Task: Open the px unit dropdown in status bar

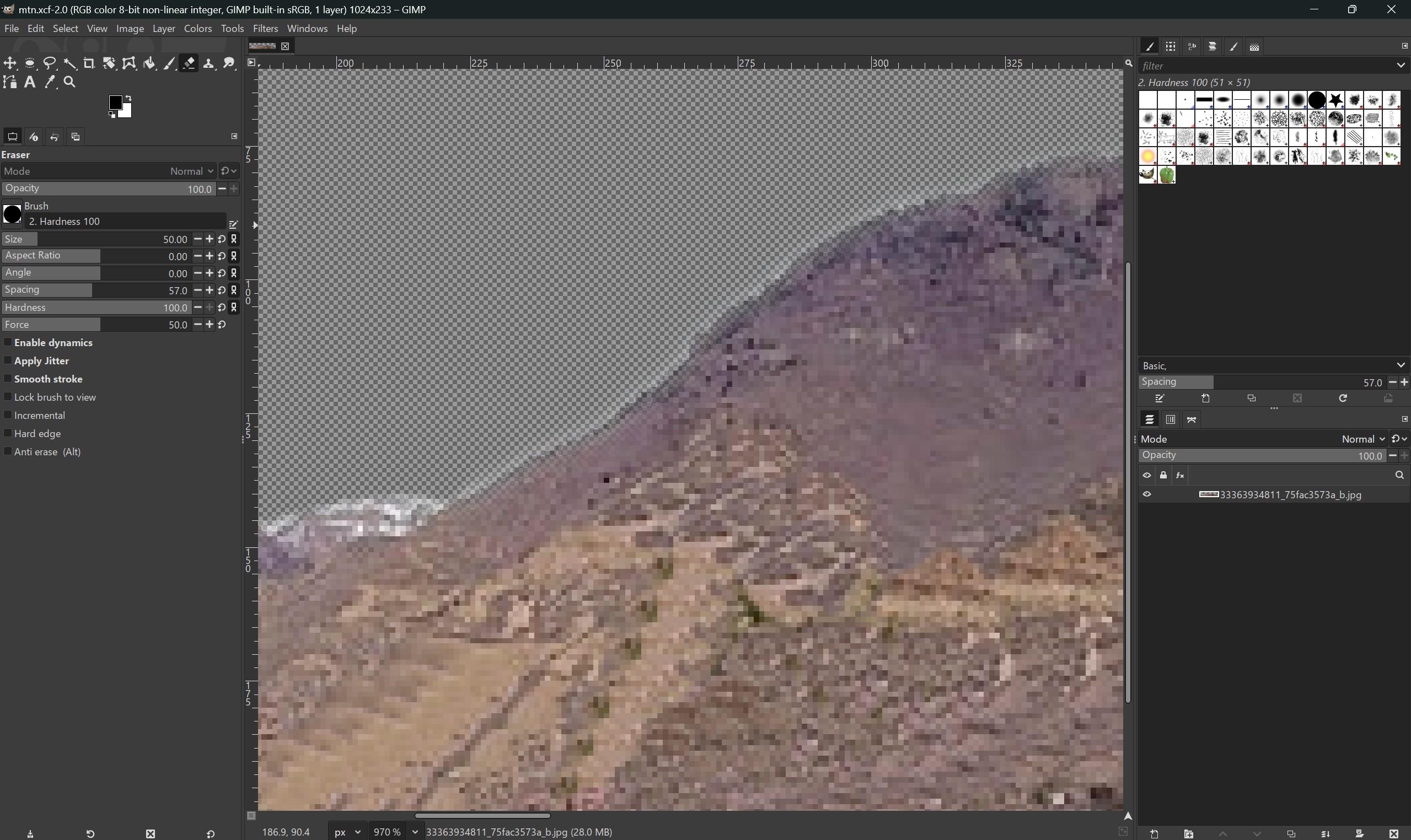Action: [x=347, y=832]
